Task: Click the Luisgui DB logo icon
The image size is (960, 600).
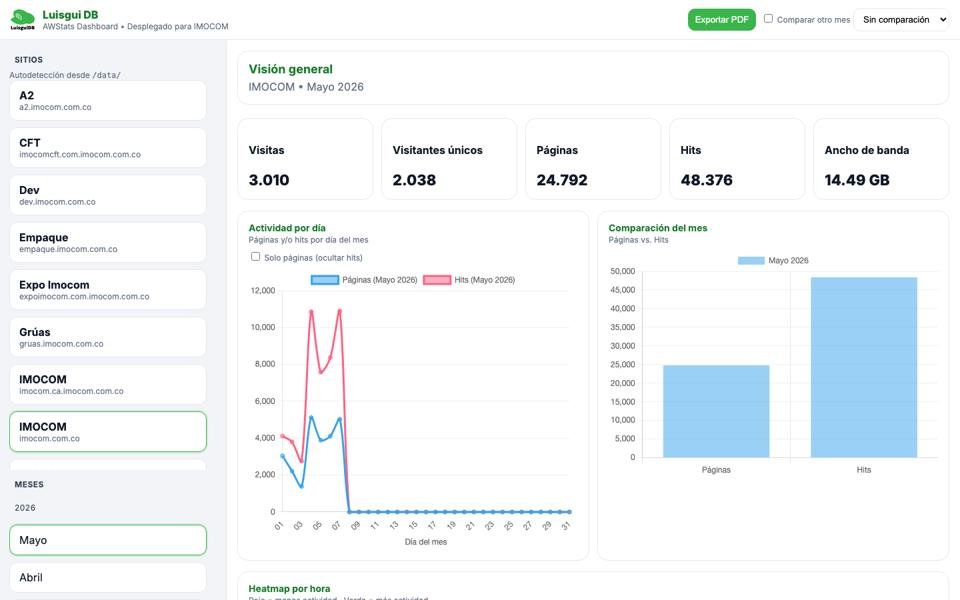Action: pos(23,20)
